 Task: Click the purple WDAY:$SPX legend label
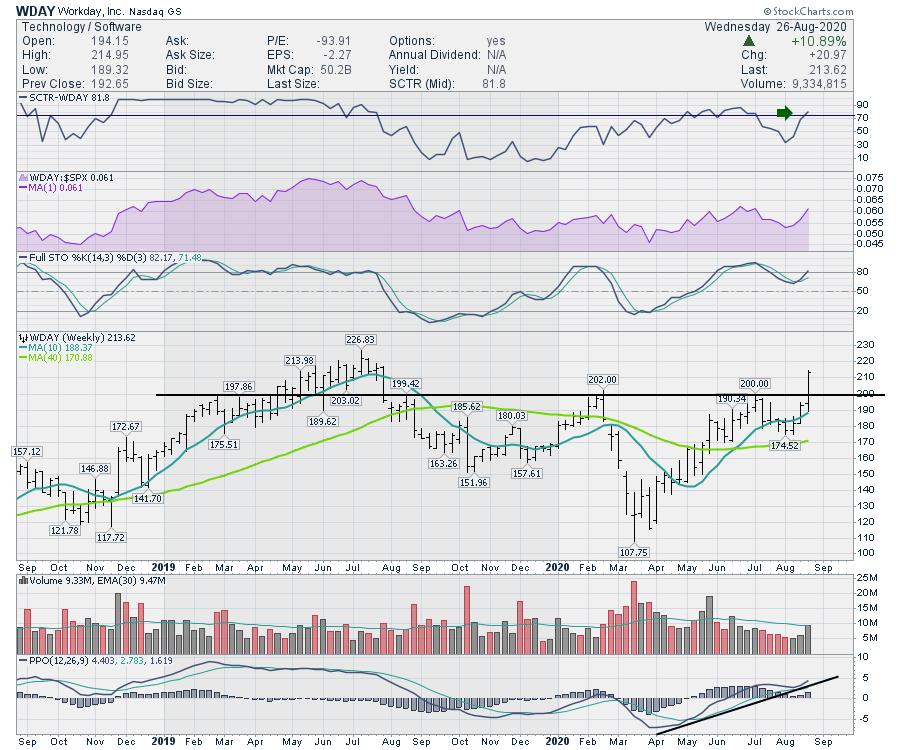60,177
